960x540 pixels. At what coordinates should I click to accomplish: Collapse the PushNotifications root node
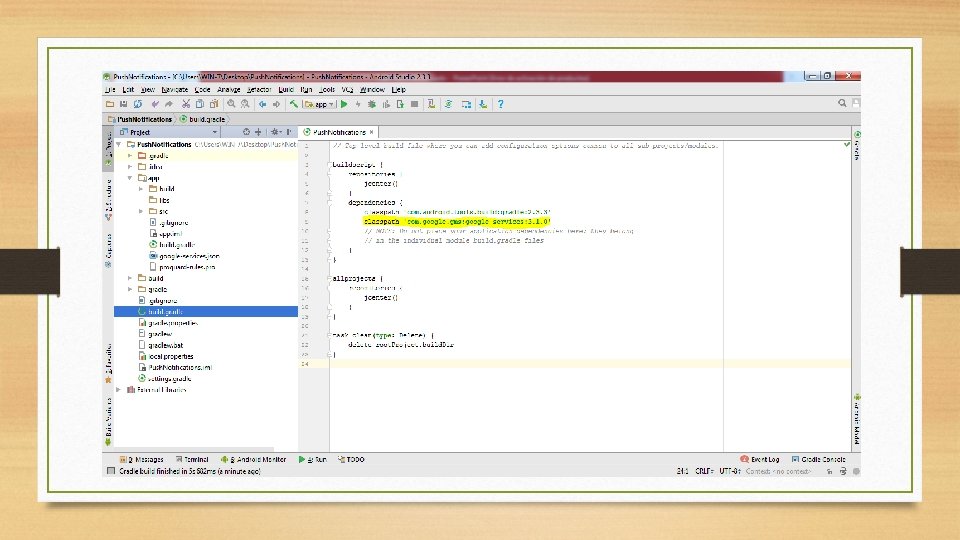point(119,144)
